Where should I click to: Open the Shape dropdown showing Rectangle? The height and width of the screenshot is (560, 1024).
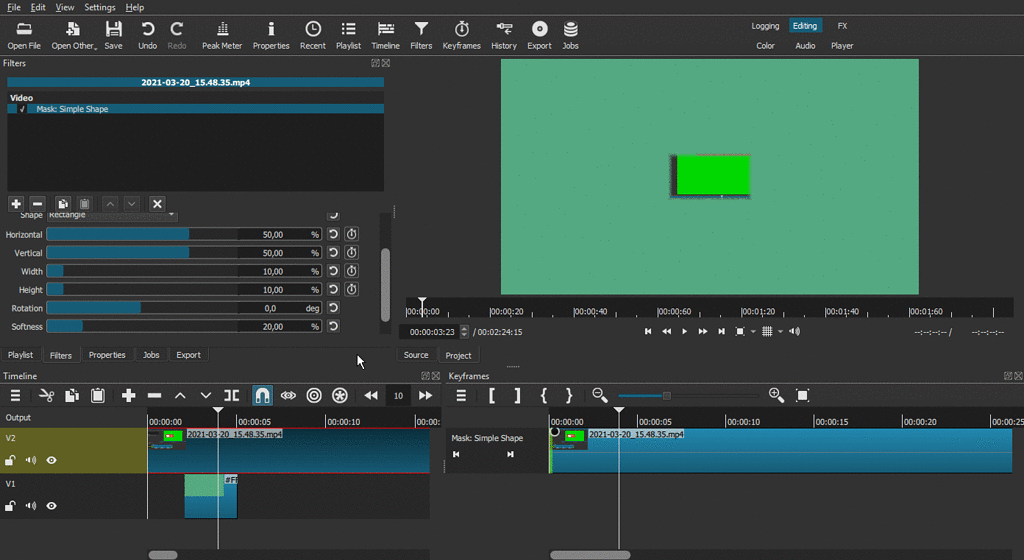point(112,215)
